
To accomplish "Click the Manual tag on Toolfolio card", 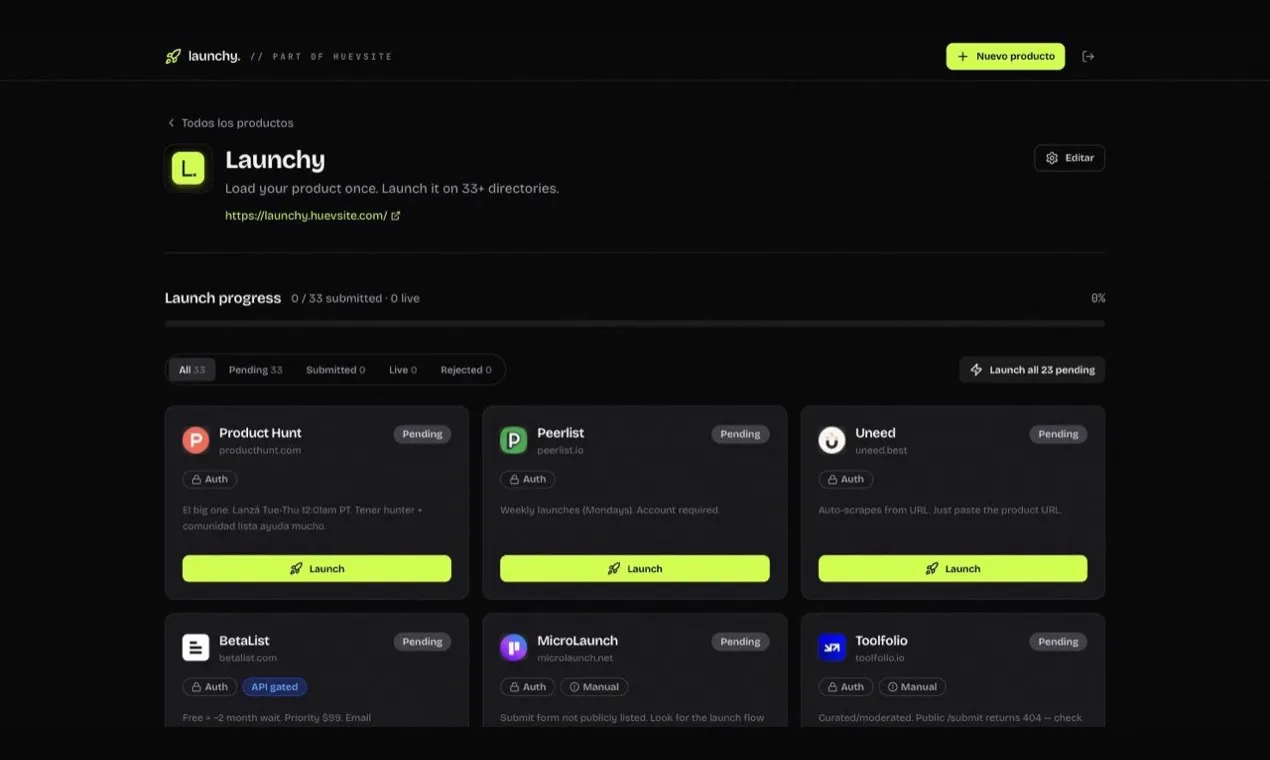I will coord(912,687).
